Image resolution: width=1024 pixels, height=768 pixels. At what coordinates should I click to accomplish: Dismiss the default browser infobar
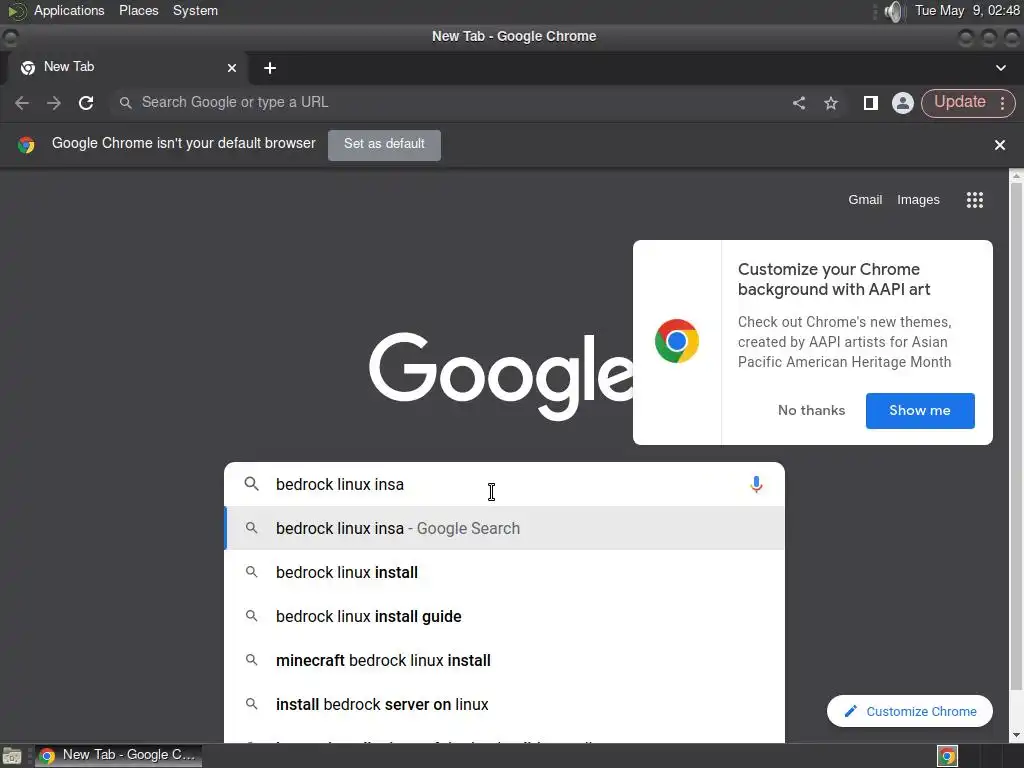pos(999,145)
